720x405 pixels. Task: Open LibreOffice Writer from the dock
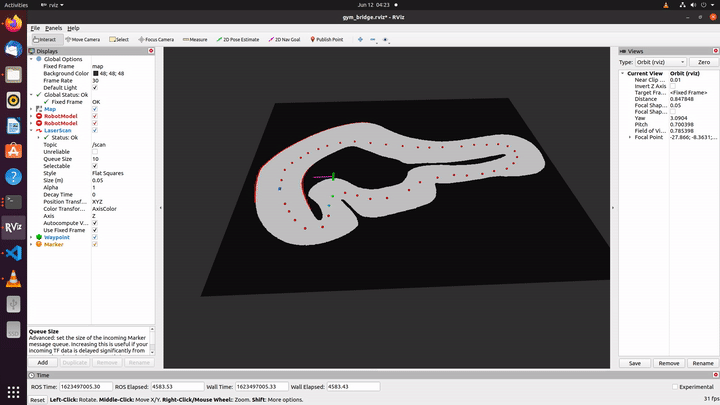click(13, 125)
